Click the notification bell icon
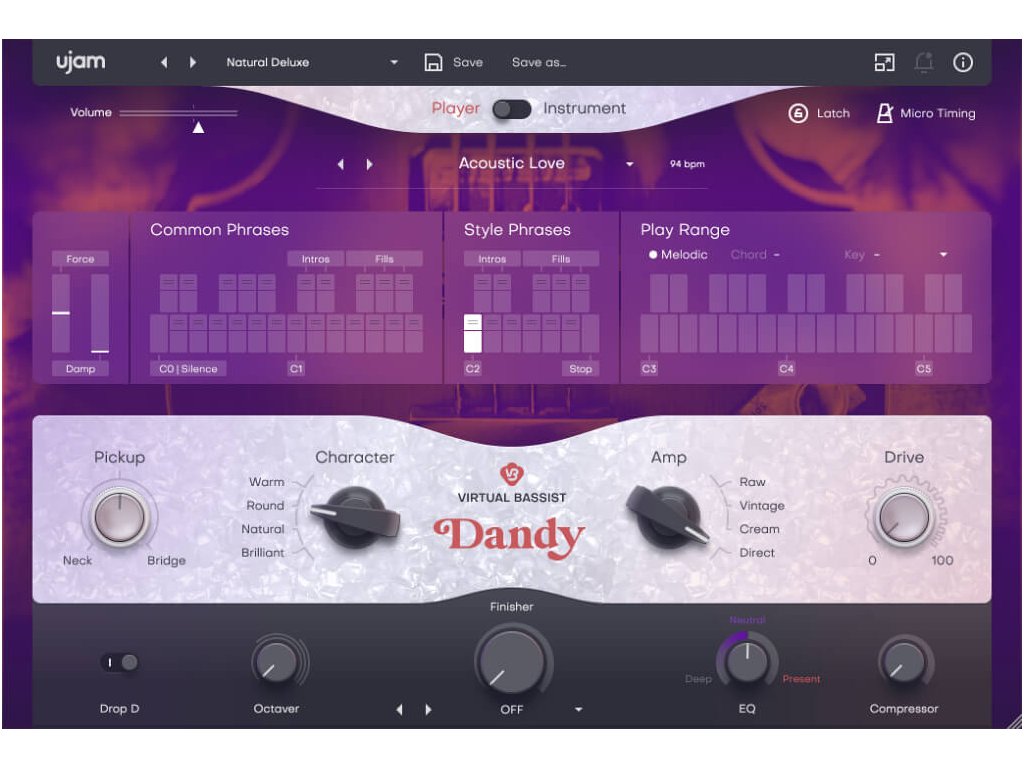The image size is (1024, 768). [923, 63]
